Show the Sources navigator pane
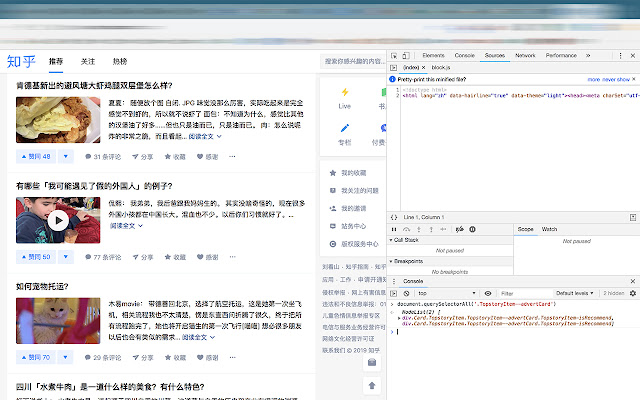The width and height of the screenshot is (640, 400). pos(393,67)
